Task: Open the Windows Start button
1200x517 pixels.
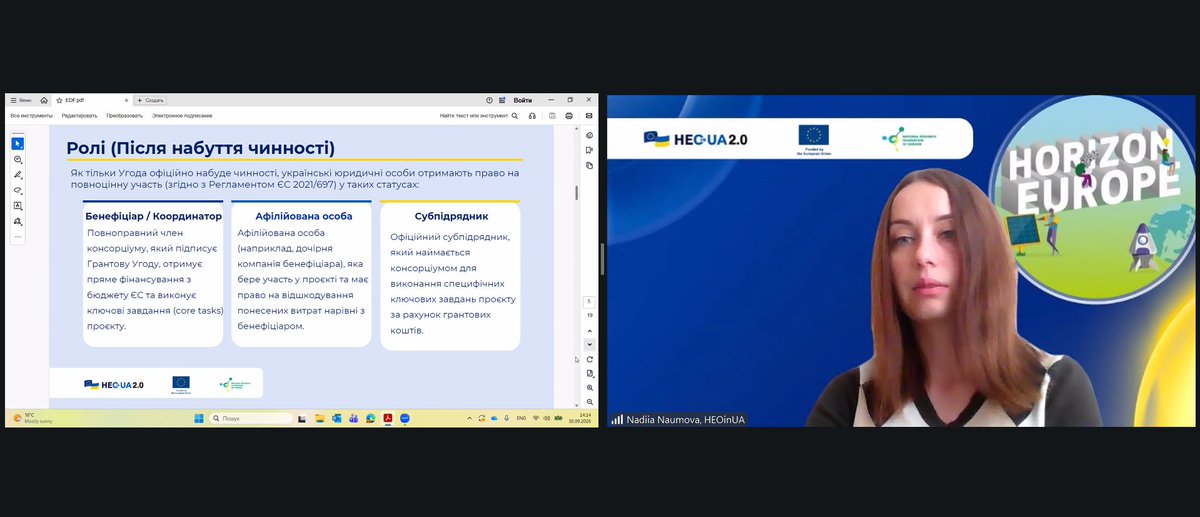Action: (198, 418)
